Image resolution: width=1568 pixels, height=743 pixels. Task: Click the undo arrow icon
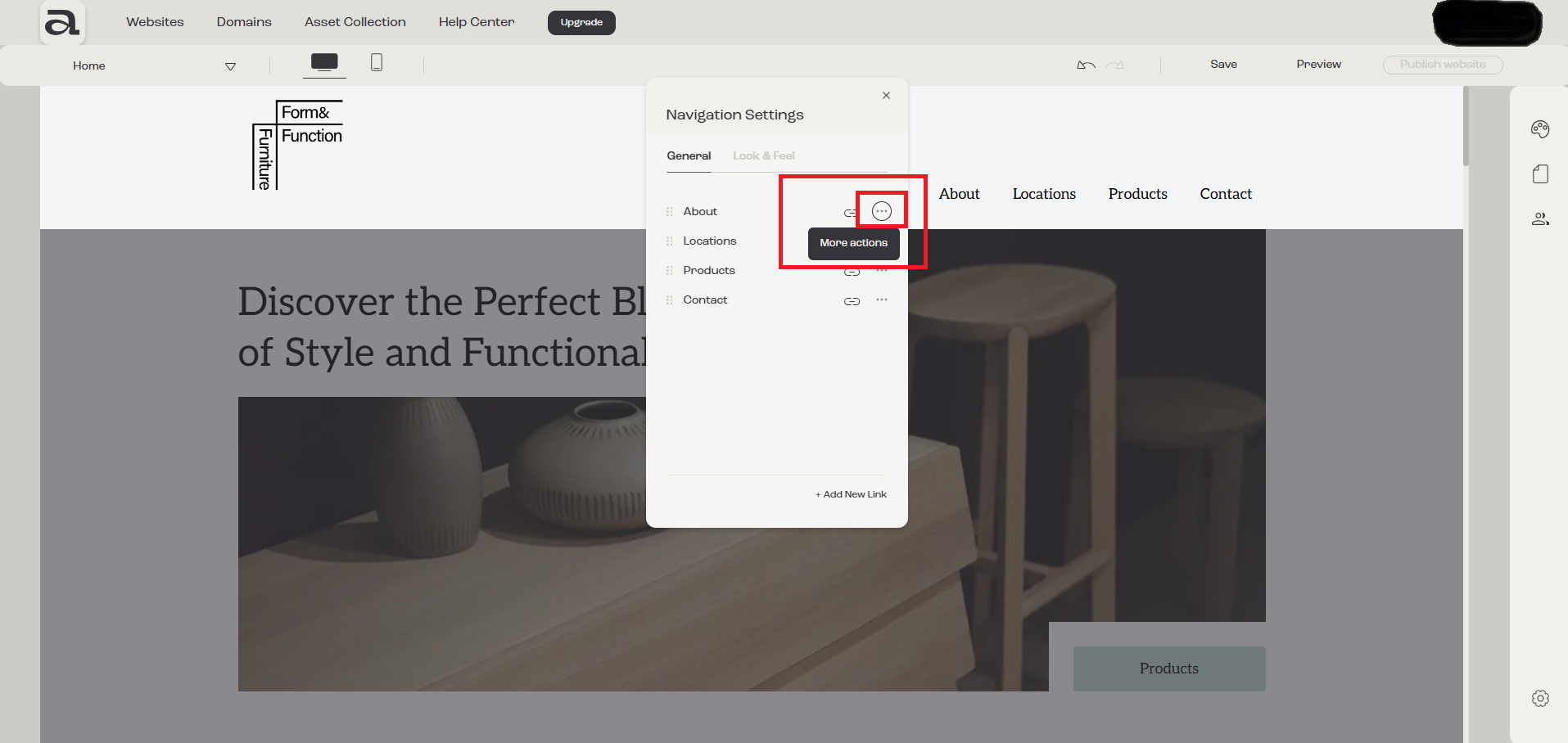pos(1086,65)
